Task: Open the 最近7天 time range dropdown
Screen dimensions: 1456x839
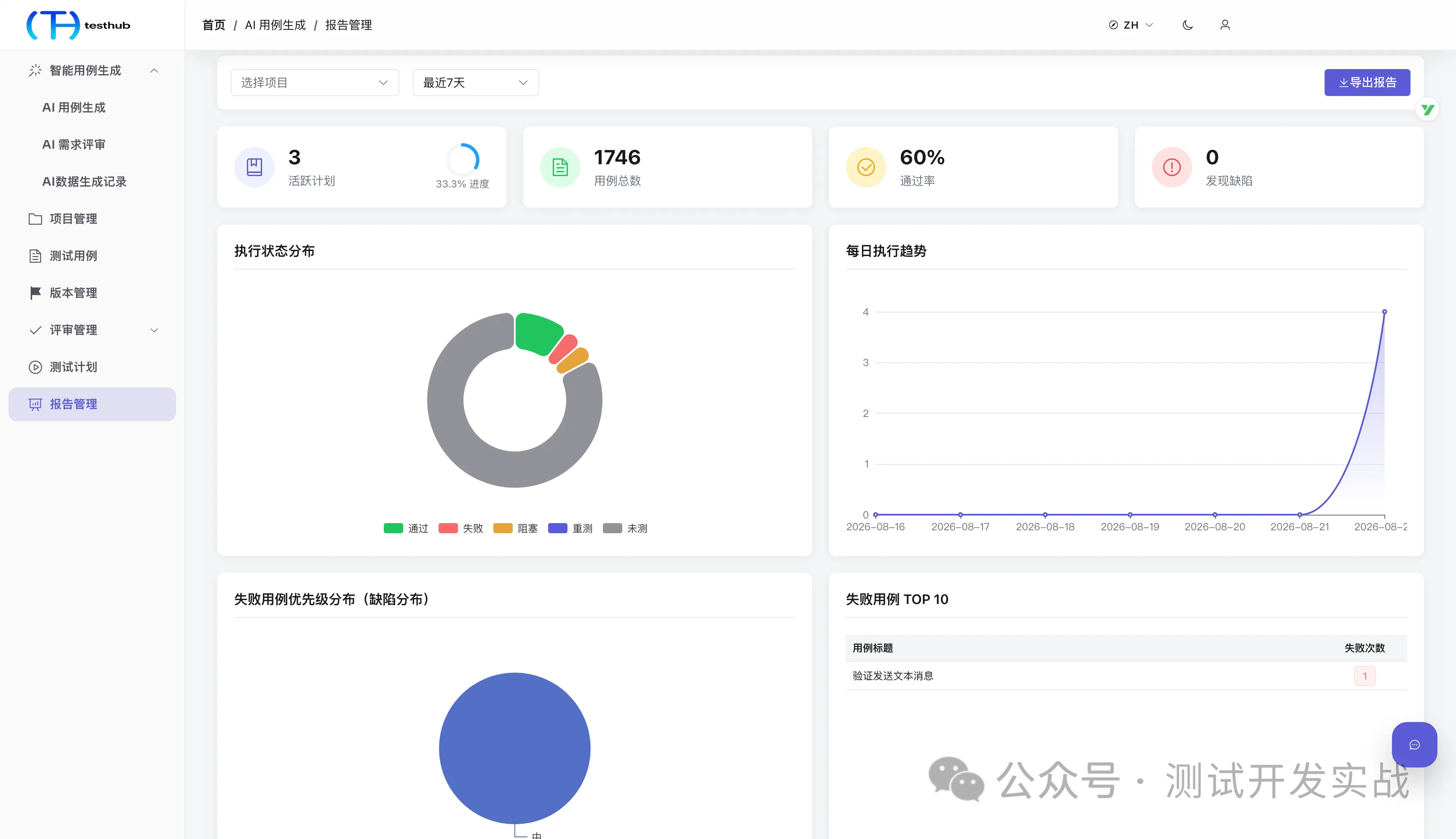Action: click(476, 83)
